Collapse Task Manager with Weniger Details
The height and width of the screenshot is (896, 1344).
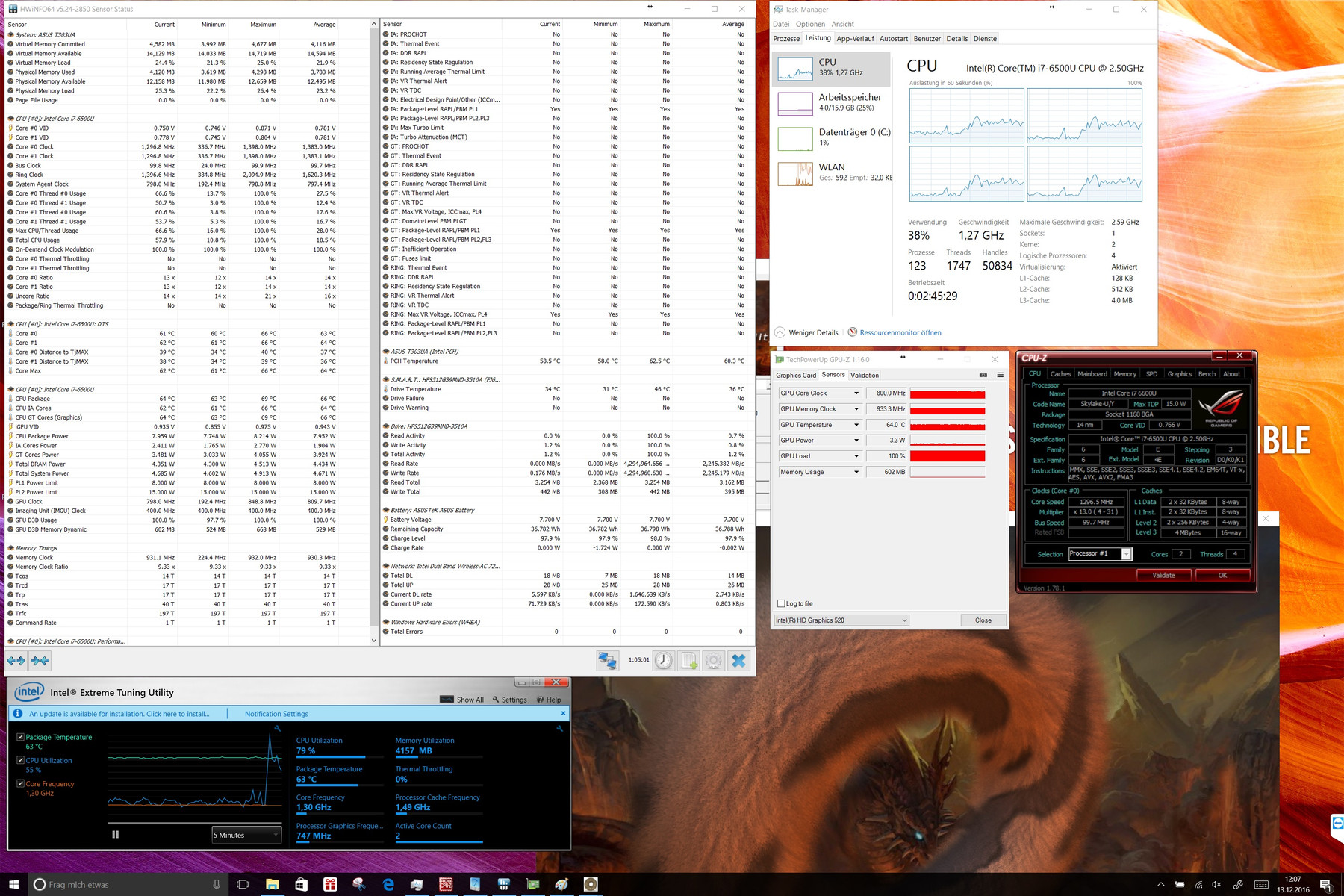point(806,332)
